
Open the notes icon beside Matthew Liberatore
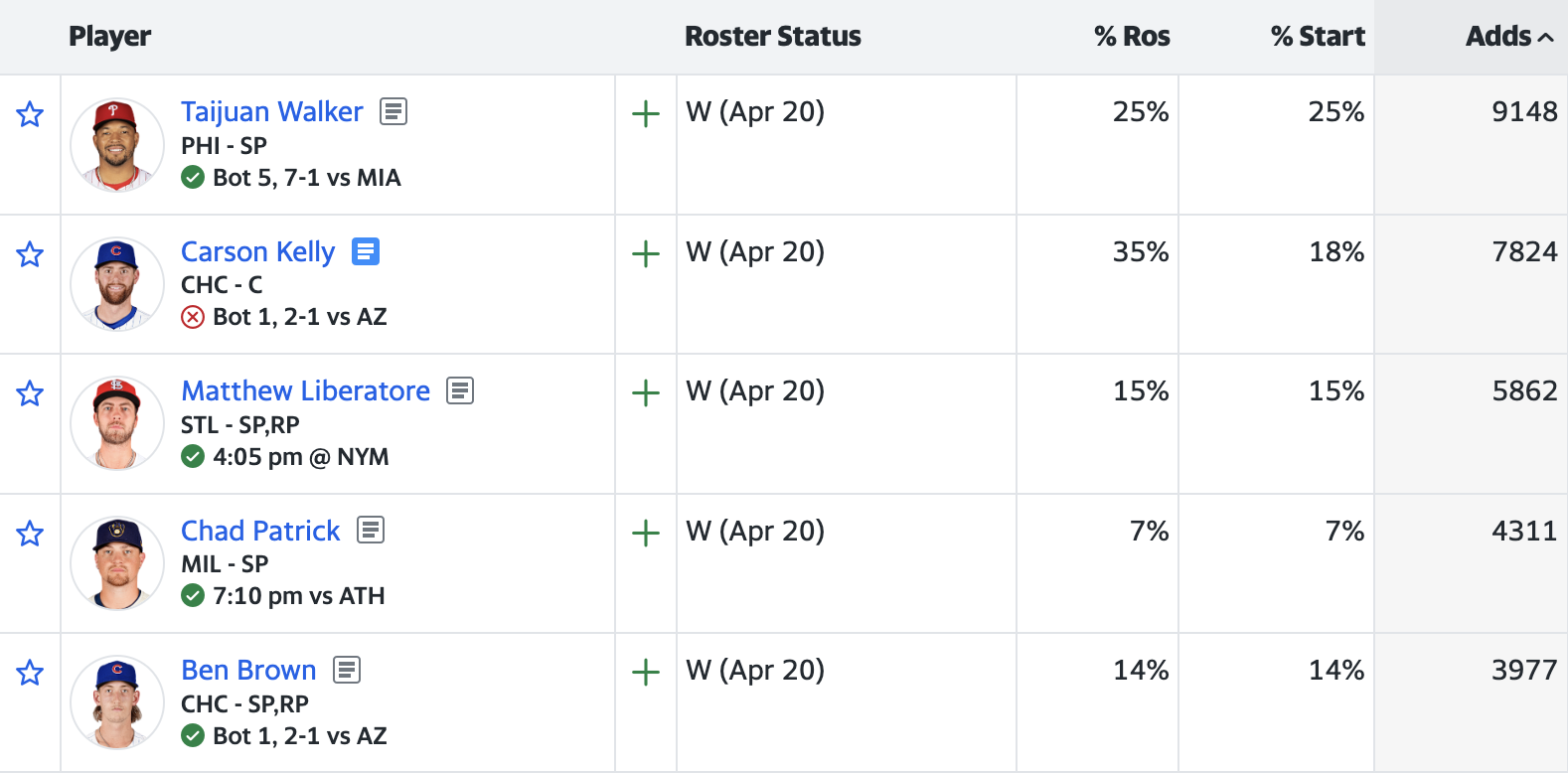click(460, 390)
